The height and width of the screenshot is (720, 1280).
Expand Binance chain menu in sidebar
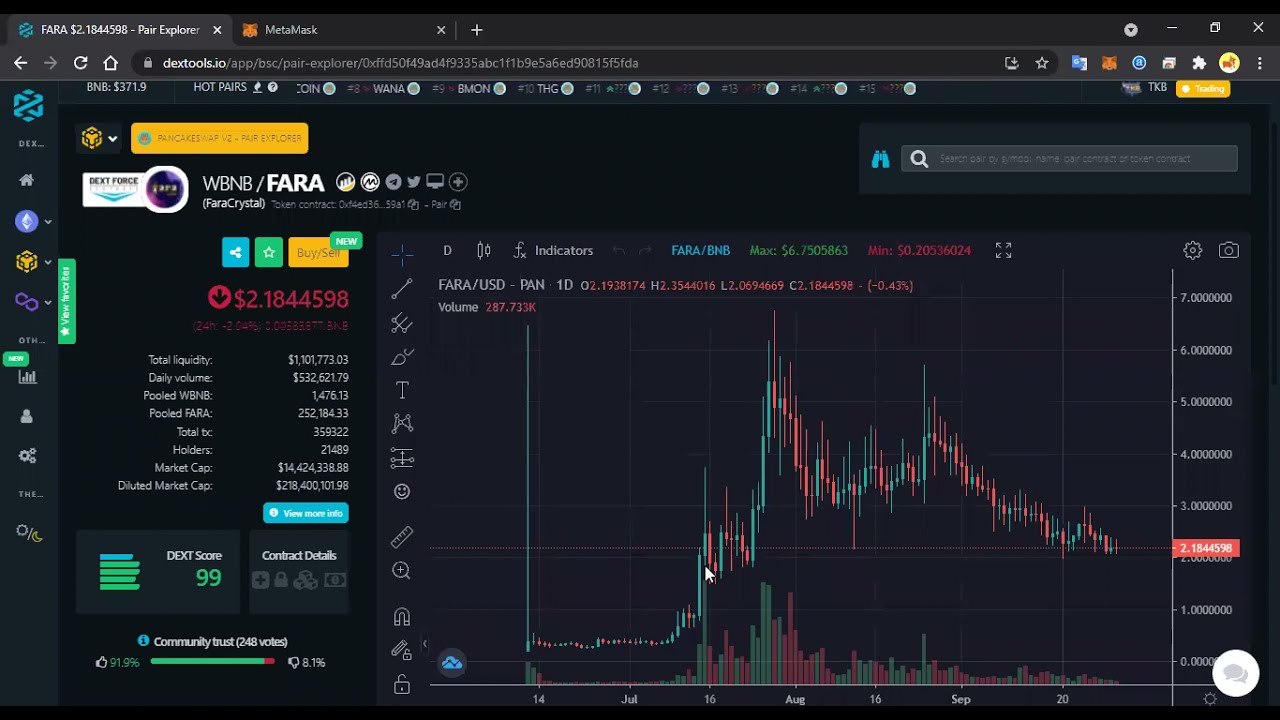[x=32, y=262]
